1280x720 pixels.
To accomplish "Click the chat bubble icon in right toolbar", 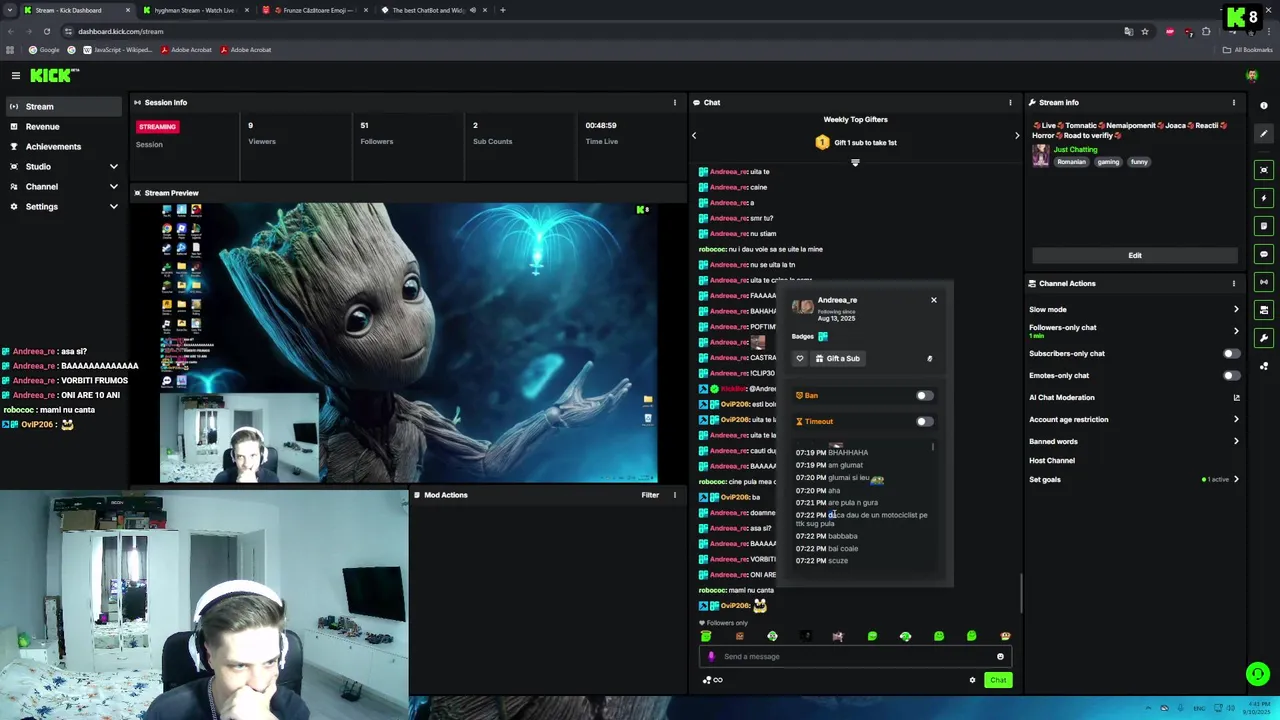I will click(x=1264, y=254).
